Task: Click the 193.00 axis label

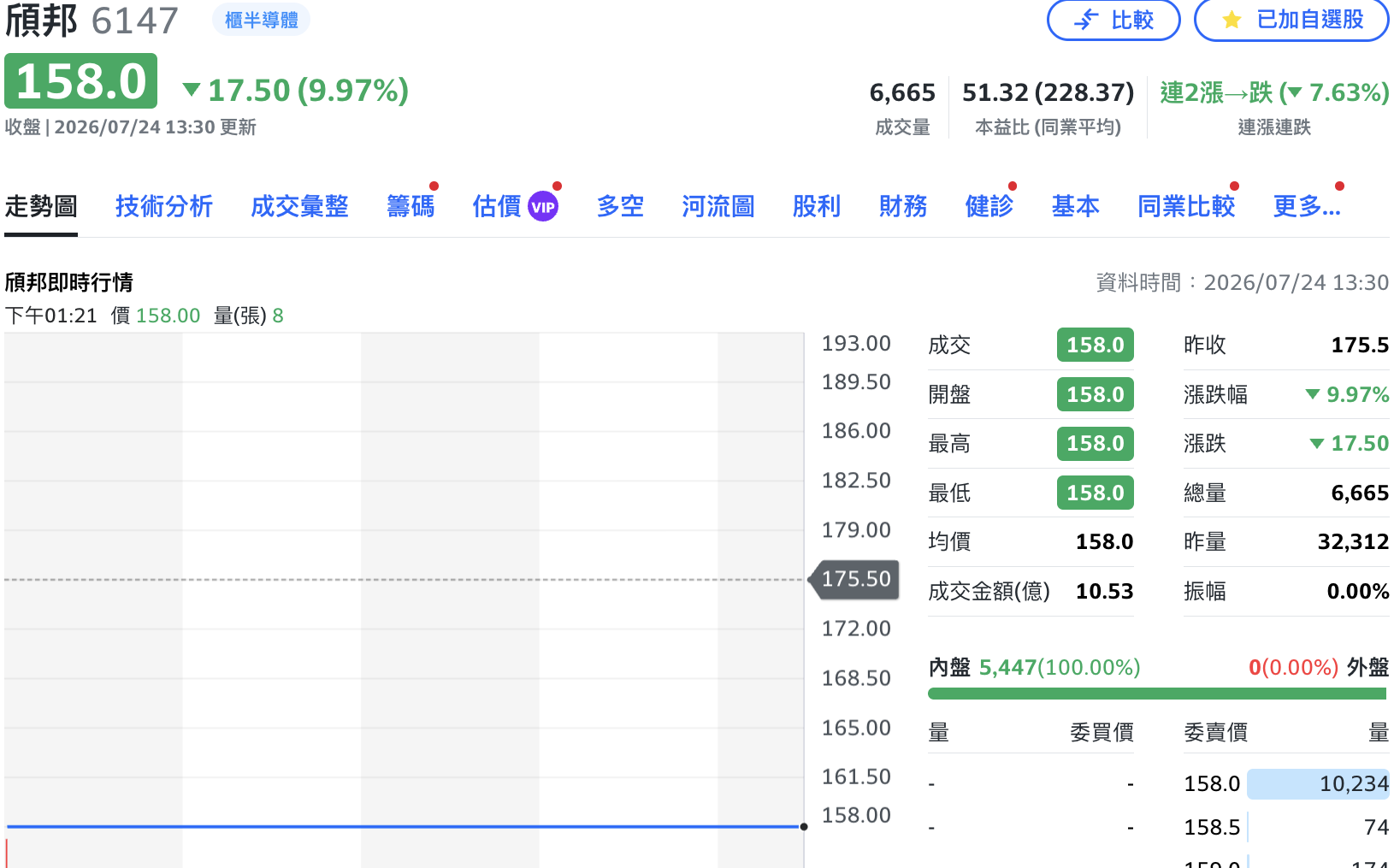Action: [x=856, y=343]
